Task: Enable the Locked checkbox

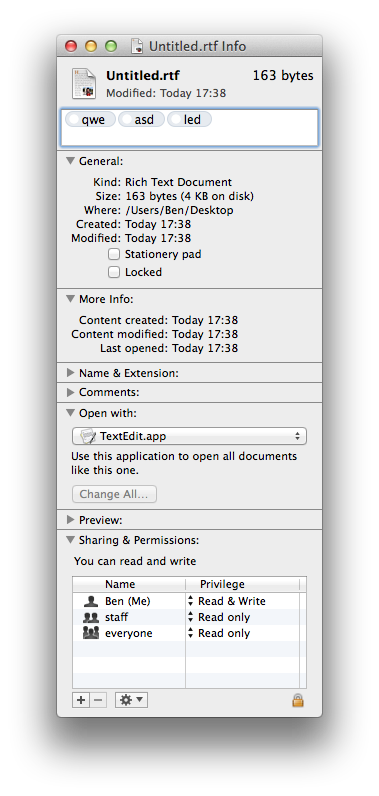Action: tap(114, 272)
